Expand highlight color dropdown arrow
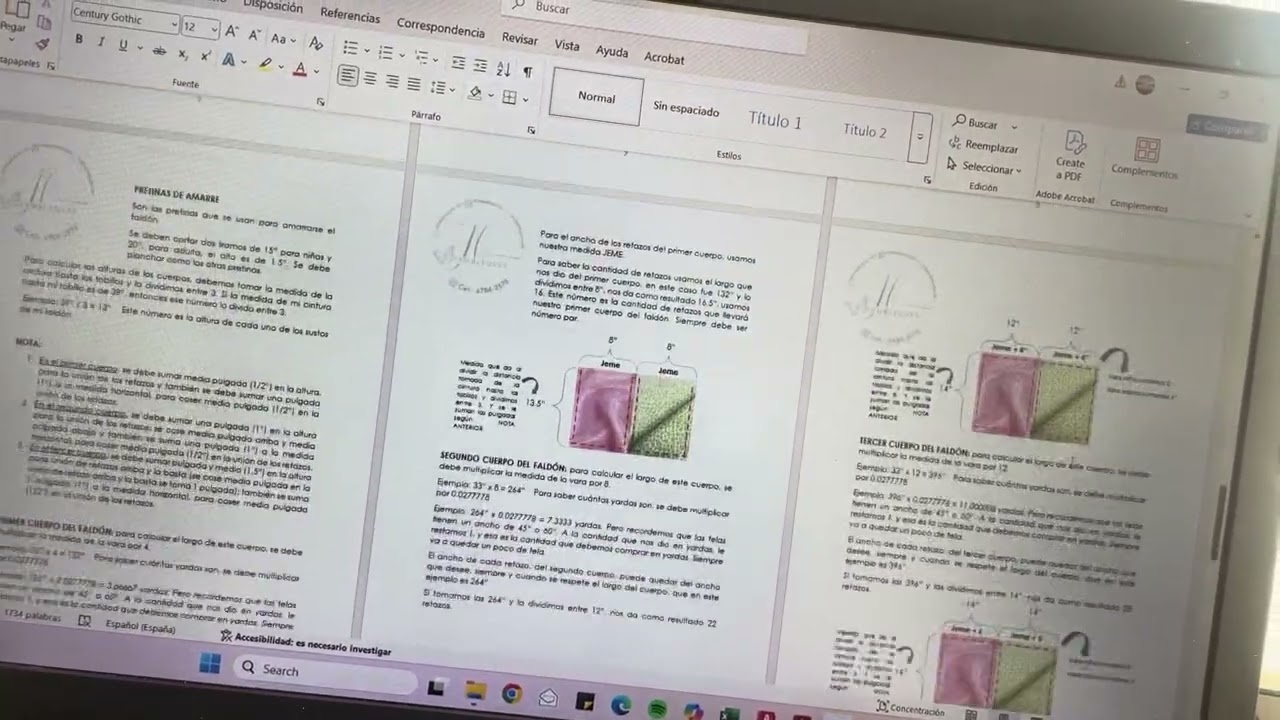Screen dimensions: 1280x720 pyautogui.click(x=279, y=67)
